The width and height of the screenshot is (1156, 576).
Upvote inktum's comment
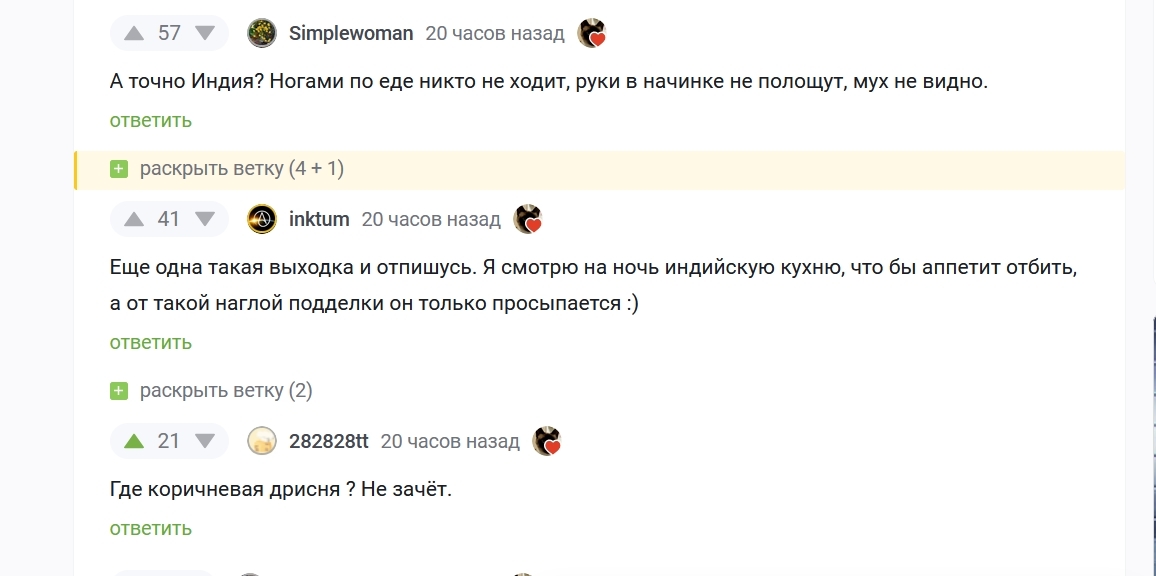pyautogui.click(x=135, y=219)
